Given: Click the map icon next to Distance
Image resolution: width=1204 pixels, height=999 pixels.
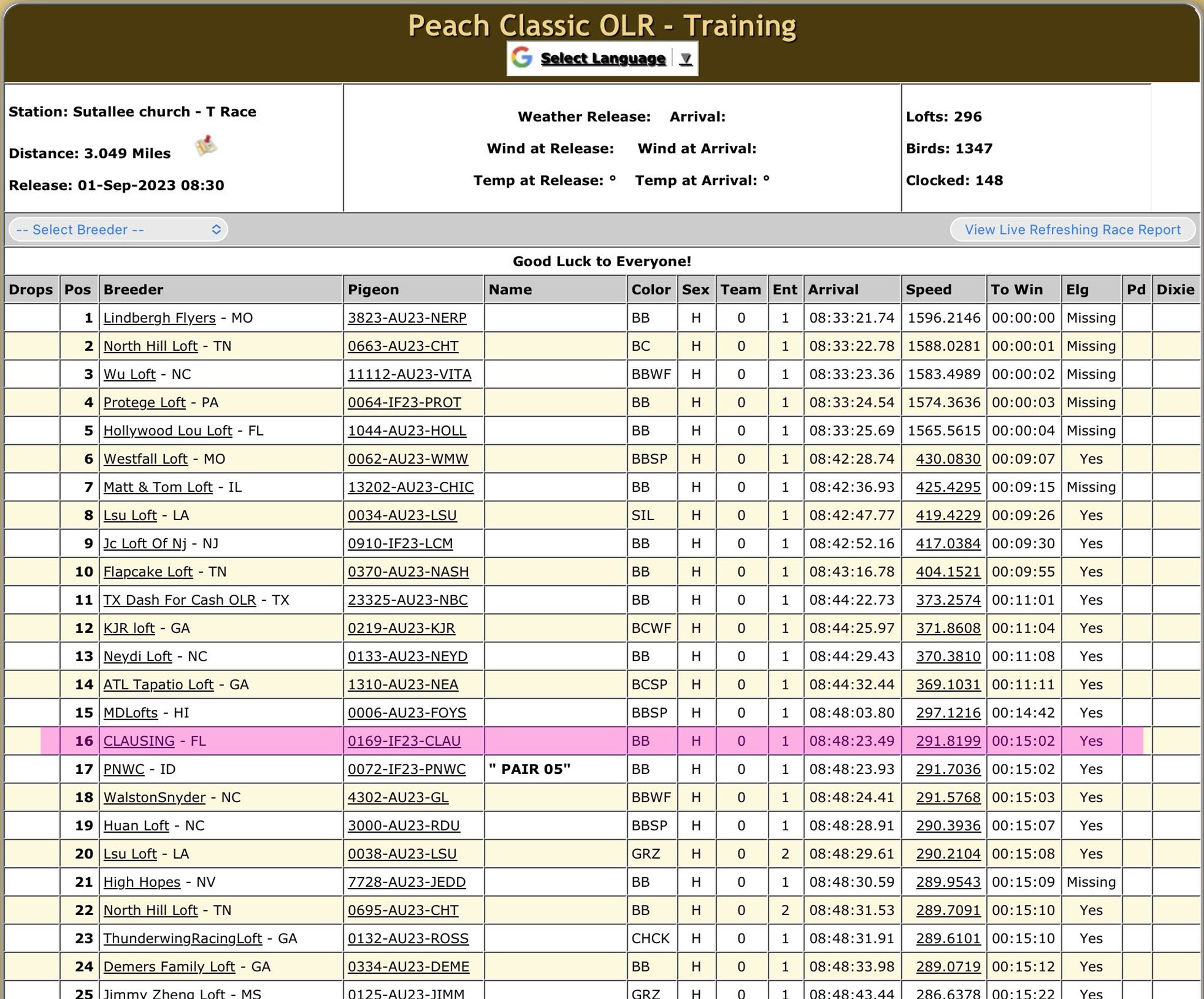Looking at the screenshot, I should tap(206, 146).
